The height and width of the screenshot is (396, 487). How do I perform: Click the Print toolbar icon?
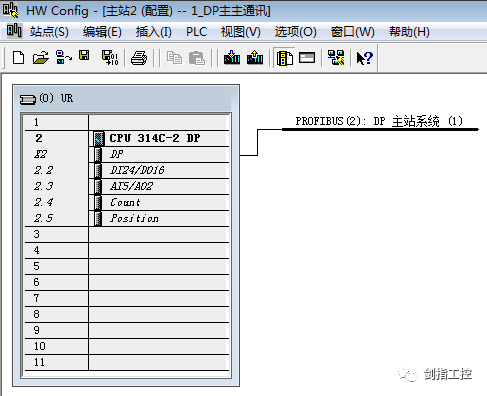coord(139,58)
